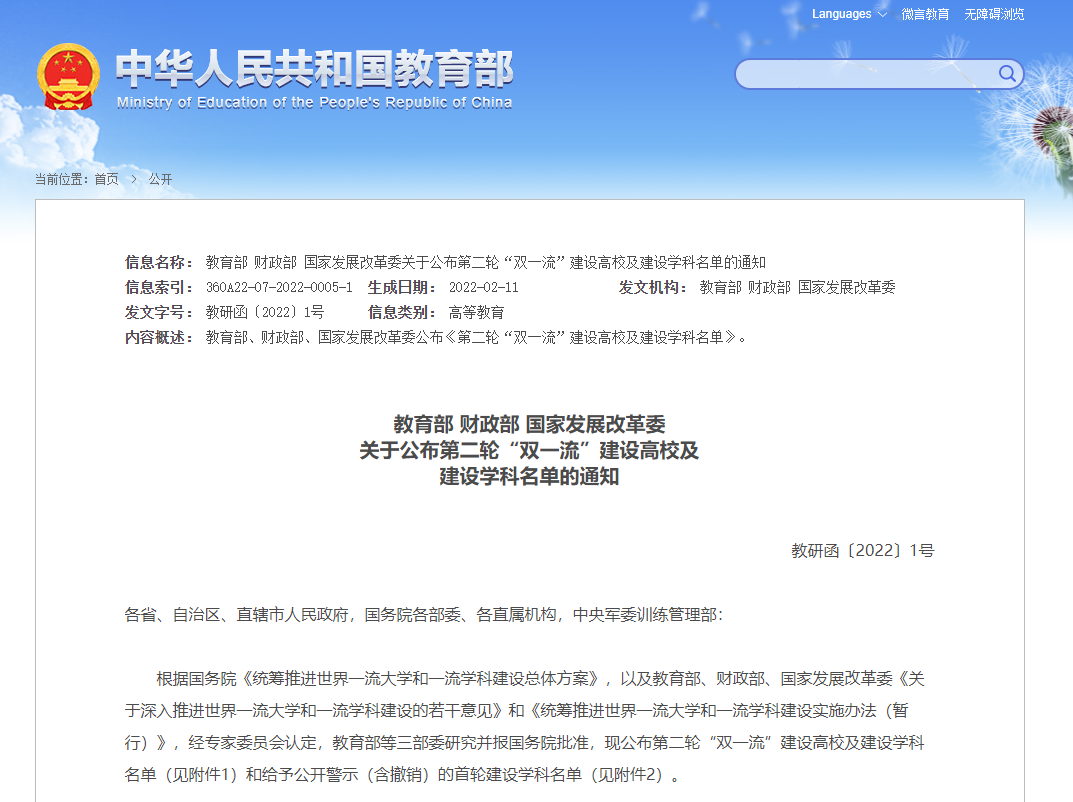
Task: Click the 发文机构 issuing agency value
Action: tap(797, 288)
